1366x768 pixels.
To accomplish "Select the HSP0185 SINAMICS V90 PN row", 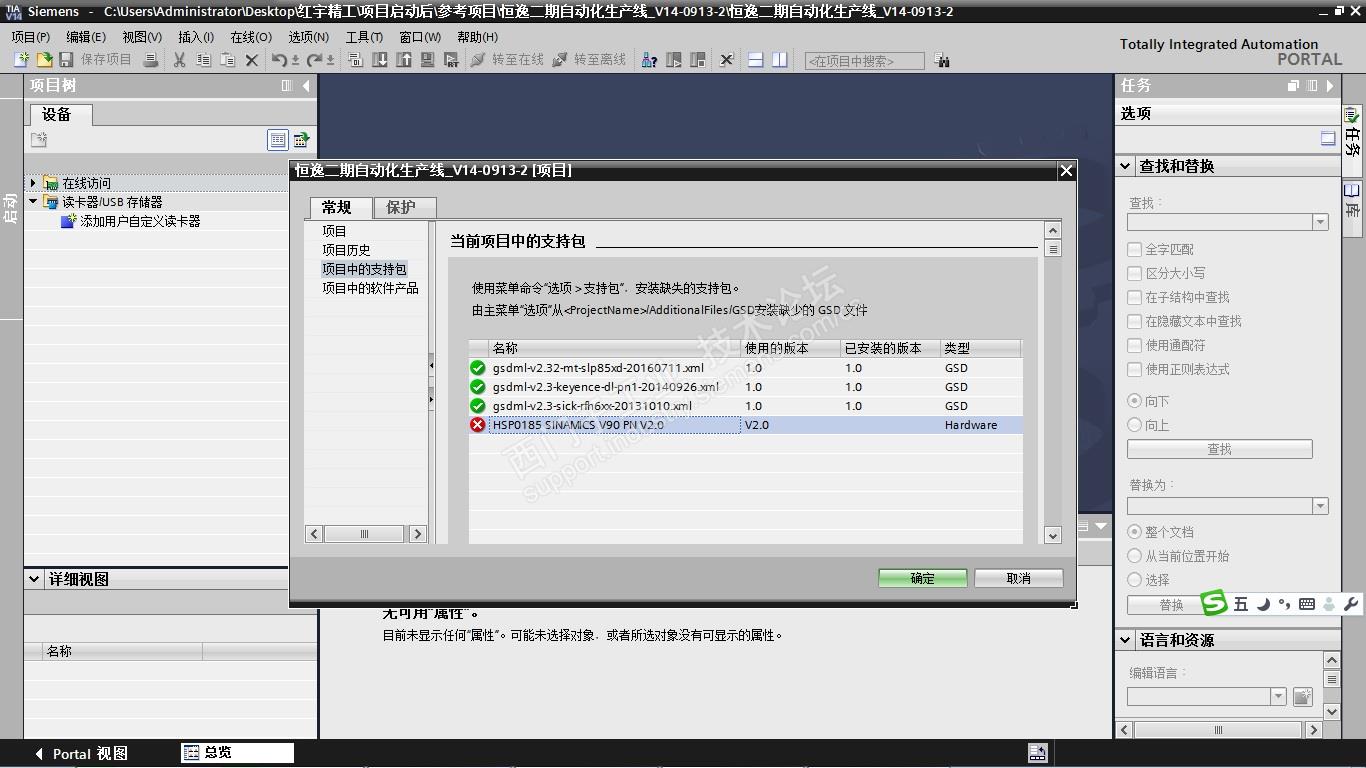I will point(746,425).
